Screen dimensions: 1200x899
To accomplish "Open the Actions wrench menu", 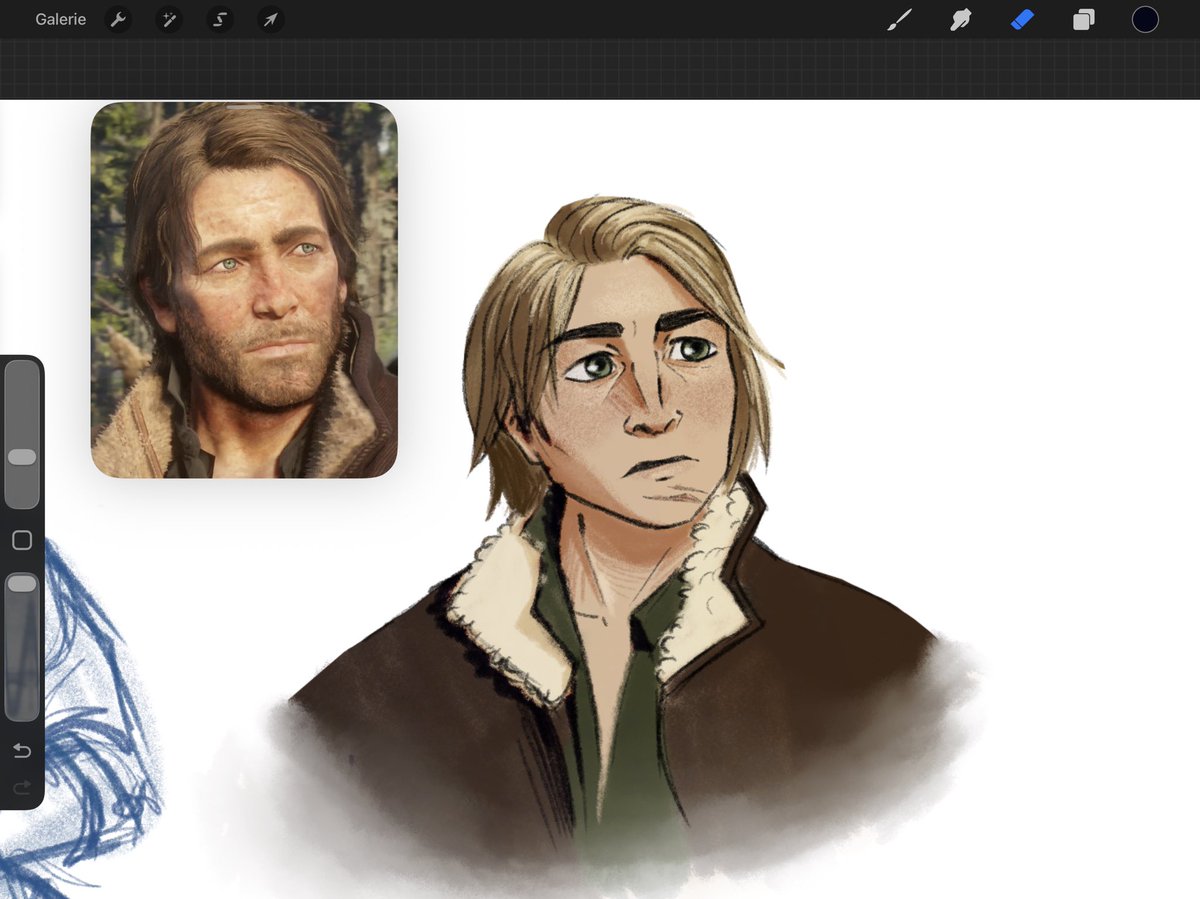I will (118, 19).
